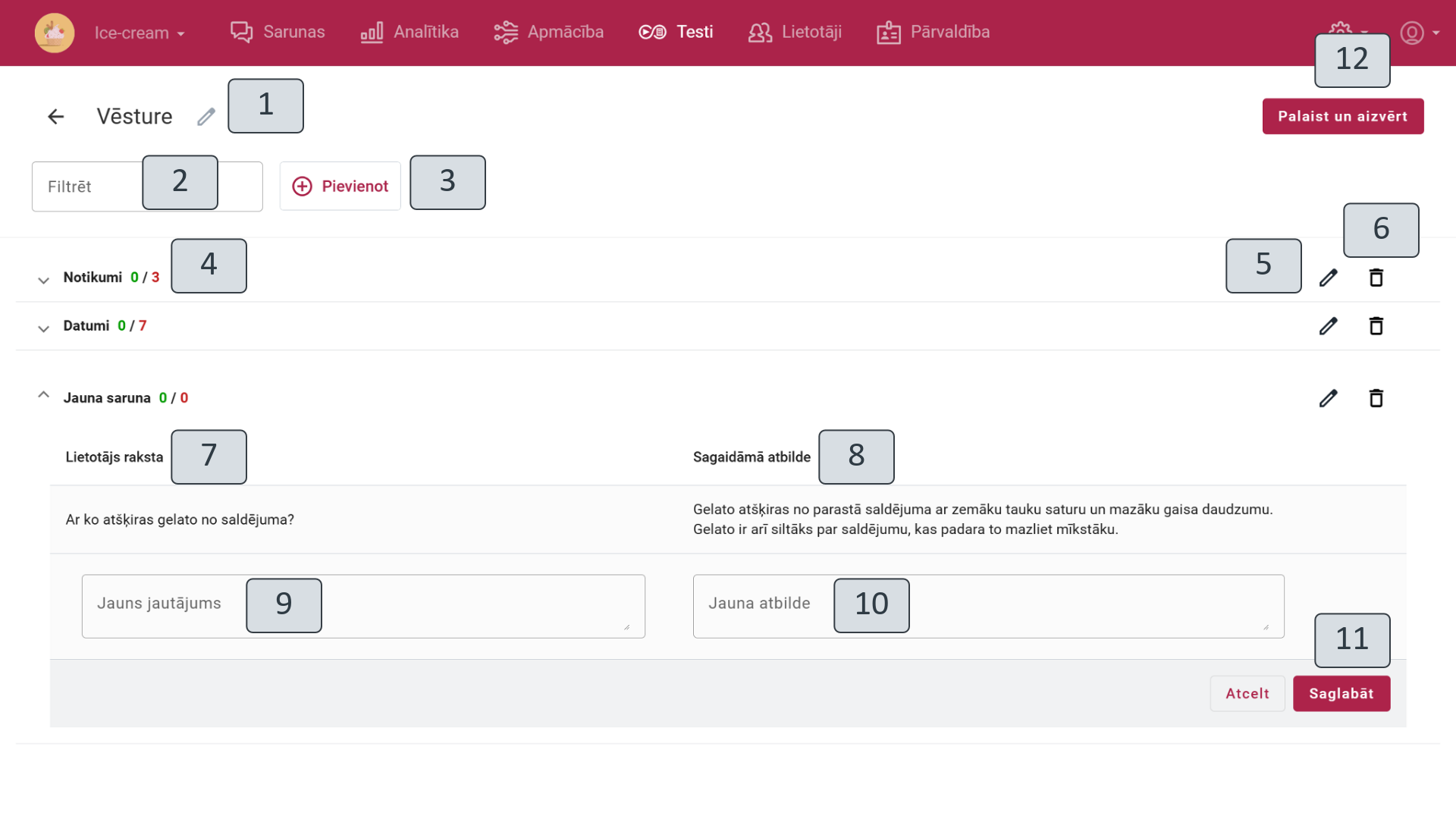Delete the Datumi group via trash icon
1456x819 pixels.
1376,326
